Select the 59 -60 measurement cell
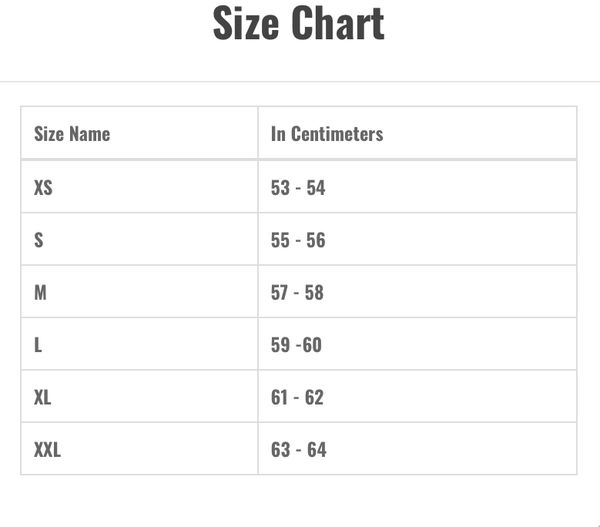This screenshot has width=600, height=527. pyautogui.click(x=296, y=345)
